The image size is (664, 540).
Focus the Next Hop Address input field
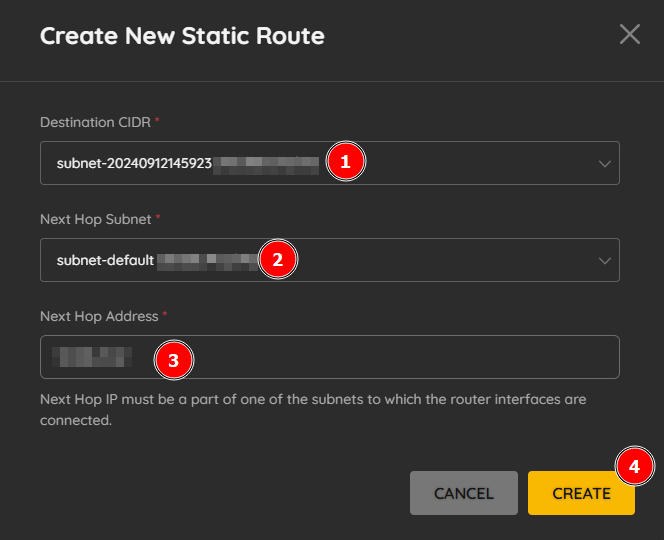pos(330,357)
